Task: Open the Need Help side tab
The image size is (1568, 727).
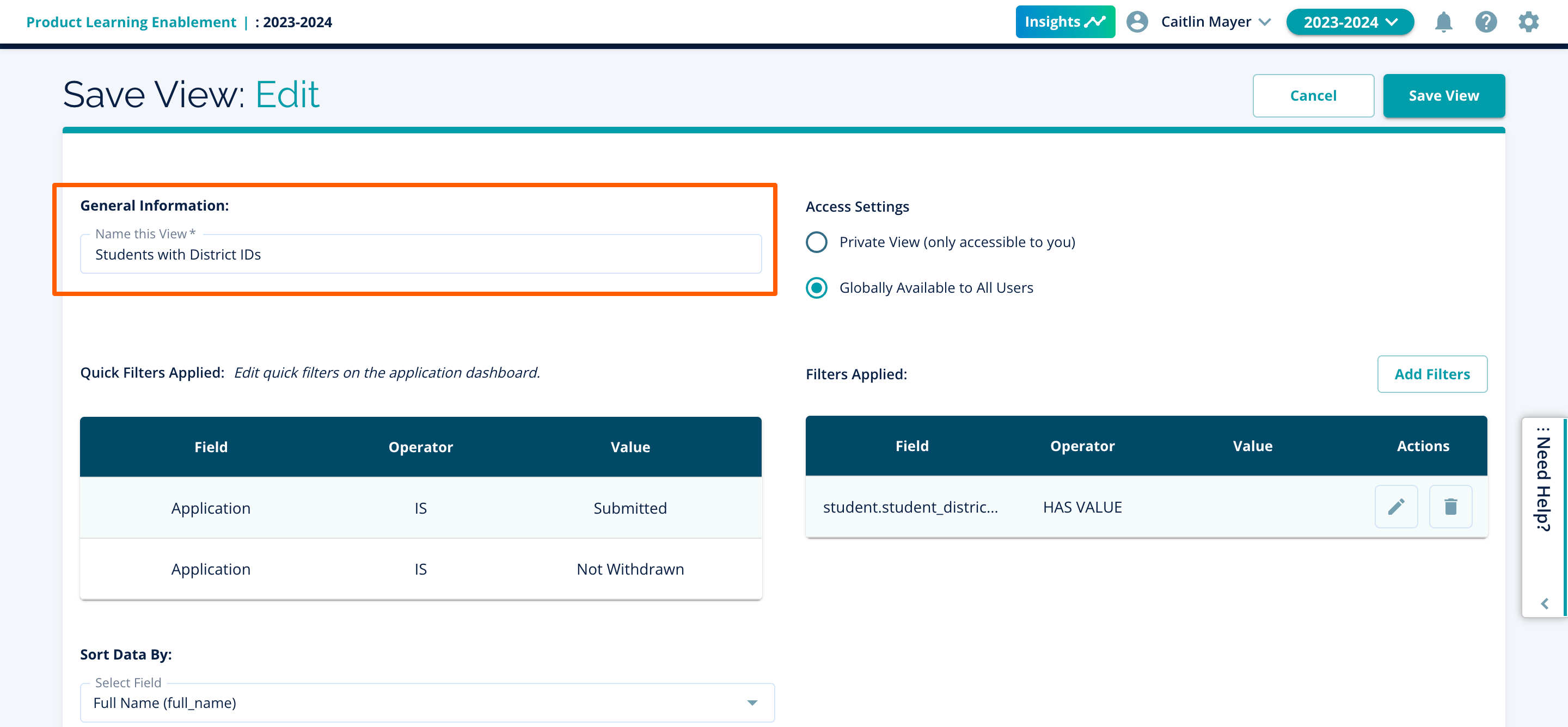Action: pyautogui.click(x=1543, y=480)
